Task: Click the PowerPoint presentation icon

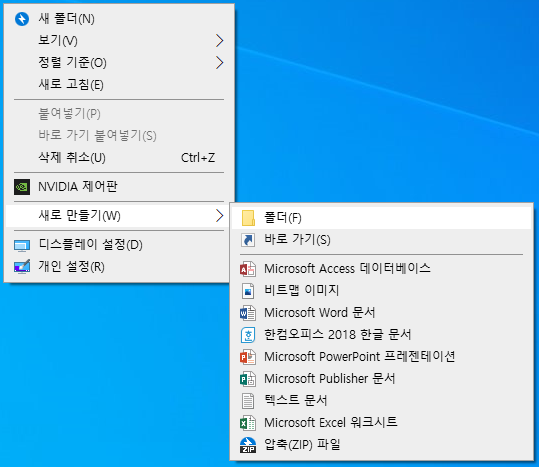Action: tap(248, 357)
